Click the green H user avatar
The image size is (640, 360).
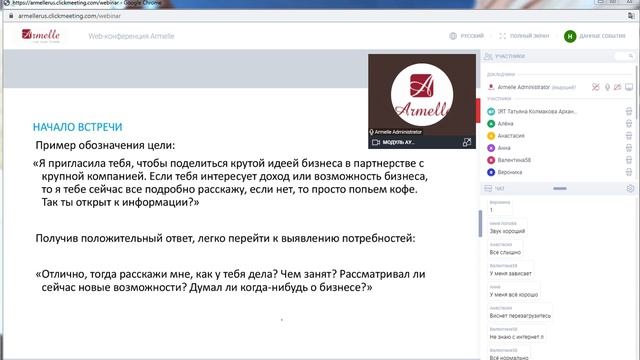pyautogui.click(x=570, y=36)
